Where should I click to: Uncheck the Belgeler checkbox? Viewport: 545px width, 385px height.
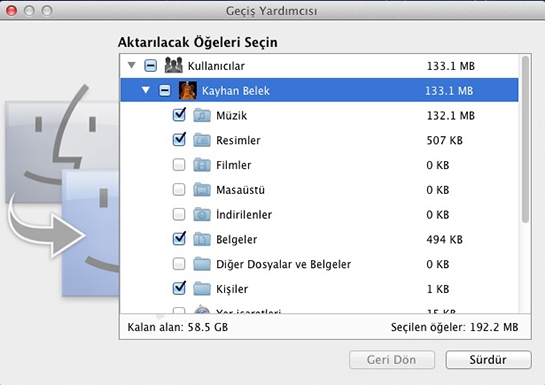point(179,239)
